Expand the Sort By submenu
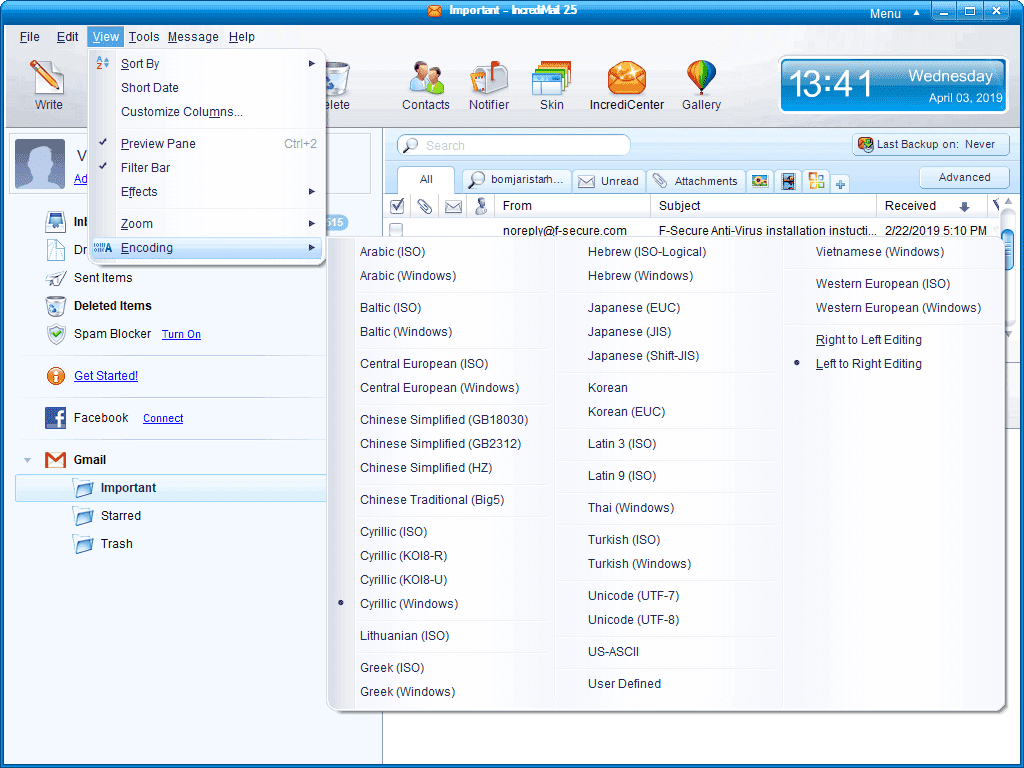 (208, 64)
